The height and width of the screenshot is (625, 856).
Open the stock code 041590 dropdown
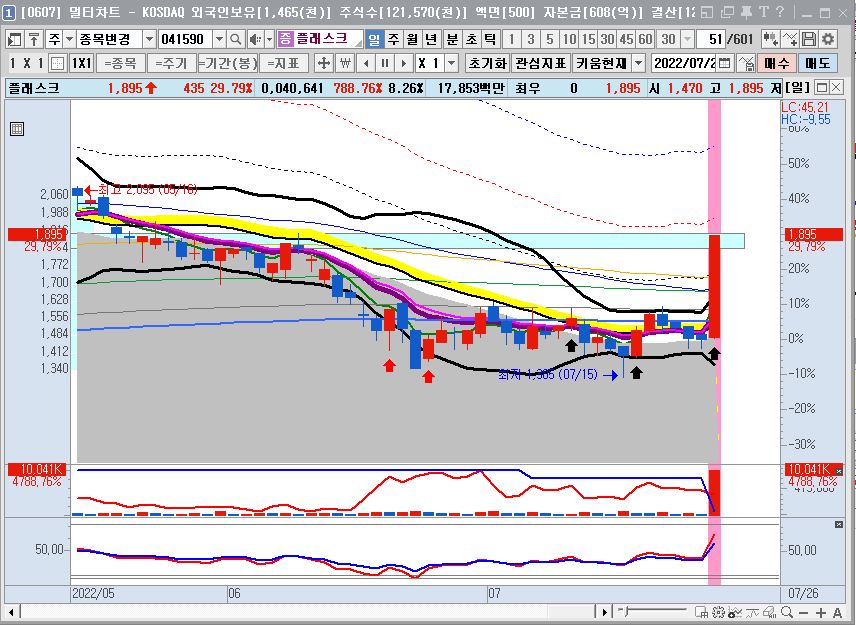coord(219,39)
